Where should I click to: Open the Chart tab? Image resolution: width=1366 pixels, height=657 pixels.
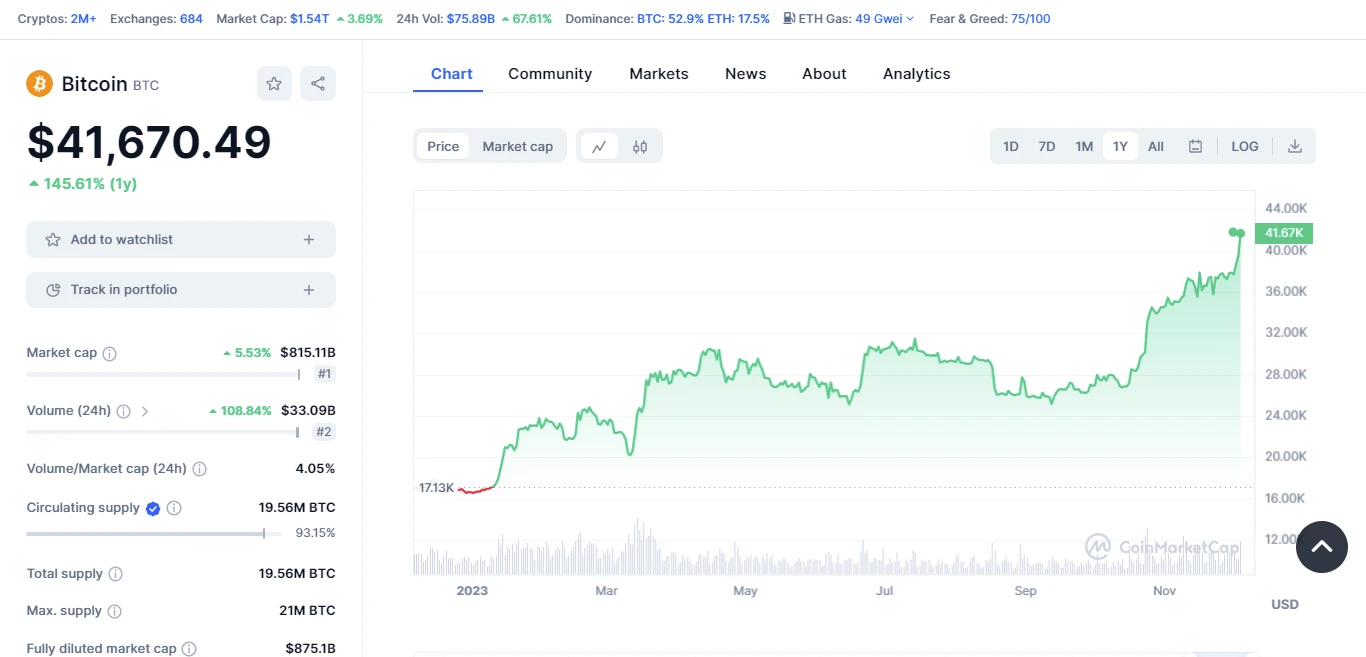pyautogui.click(x=452, y=74)
